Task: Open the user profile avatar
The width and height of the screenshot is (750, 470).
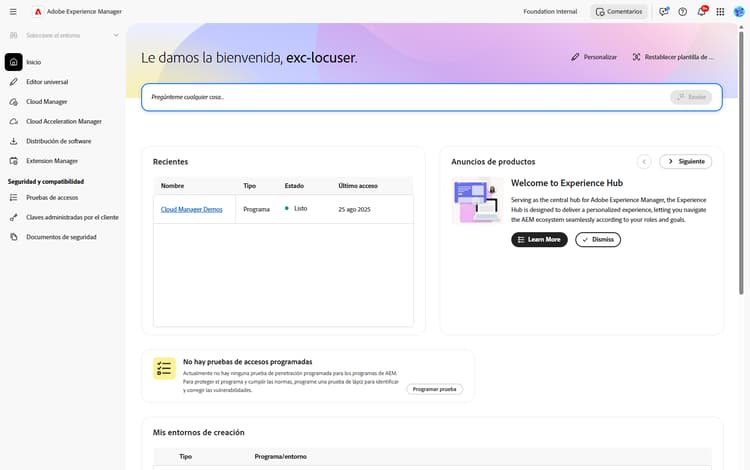Action: point(739,11)
